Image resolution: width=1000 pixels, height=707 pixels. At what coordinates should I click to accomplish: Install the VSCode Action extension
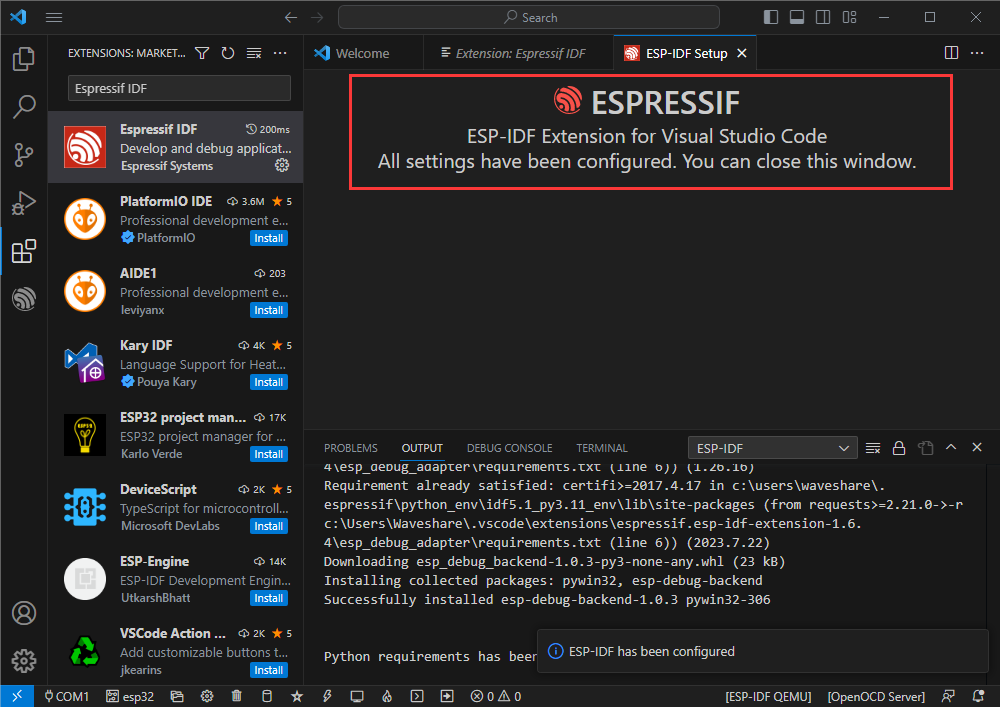[x=269, y=671]
